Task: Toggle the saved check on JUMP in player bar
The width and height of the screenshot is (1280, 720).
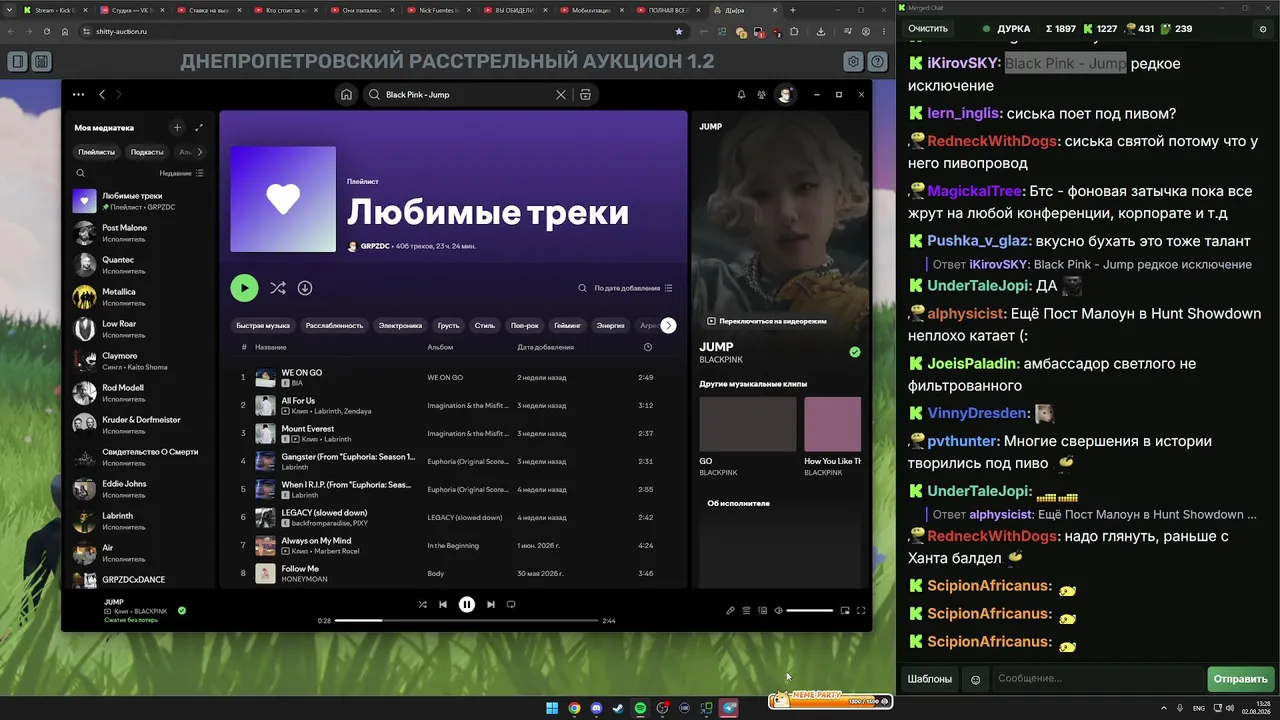Action: pyautogui.click(x=181, y=610)
